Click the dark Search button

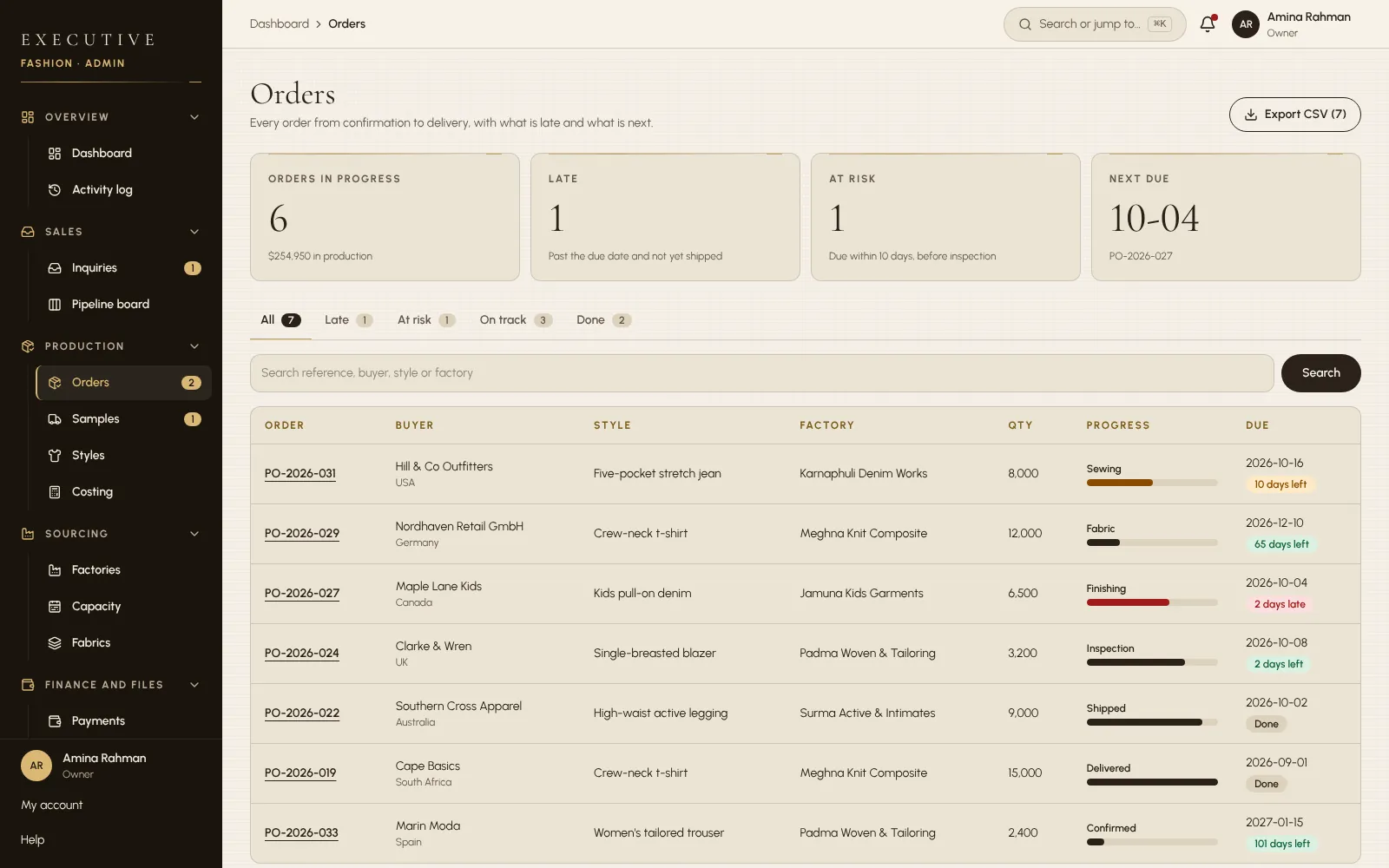(1320, 373)
